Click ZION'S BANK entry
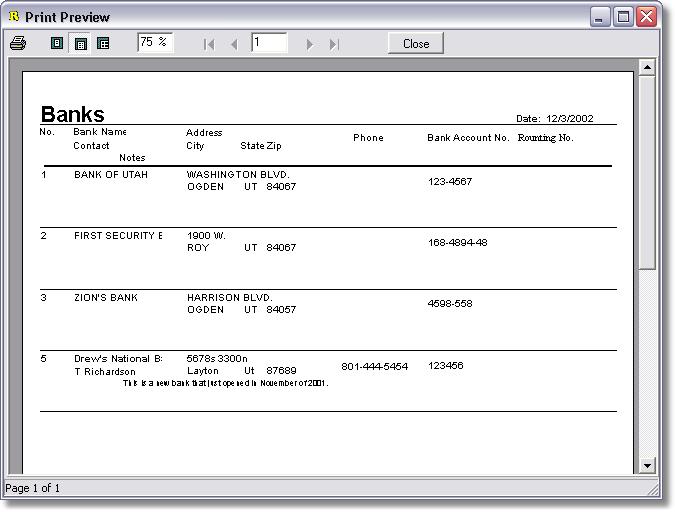Image resolution: width=675 pixels, height=512 pixels. coord(105,298)
